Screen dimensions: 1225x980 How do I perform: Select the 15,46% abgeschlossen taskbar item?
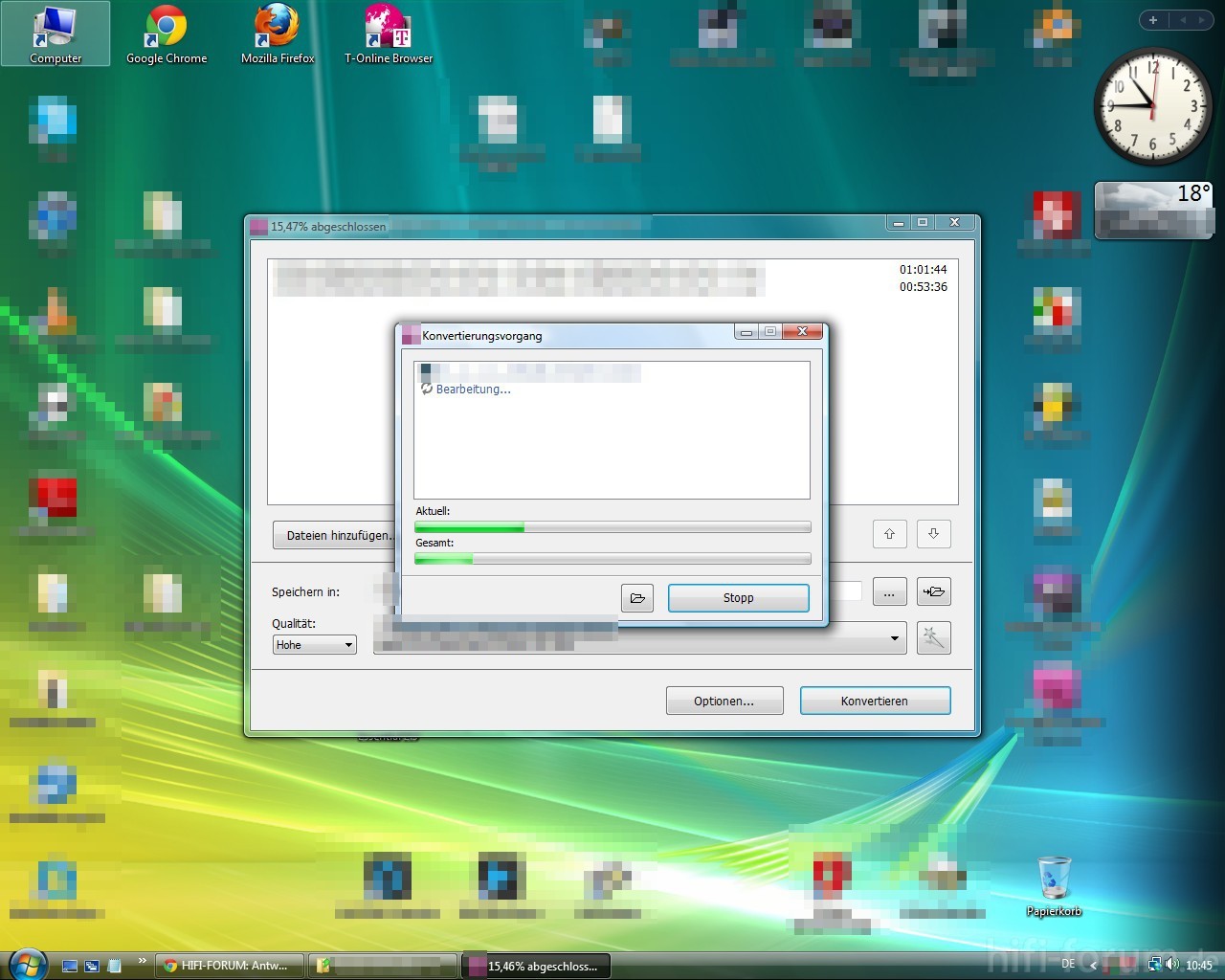[536, 966]
